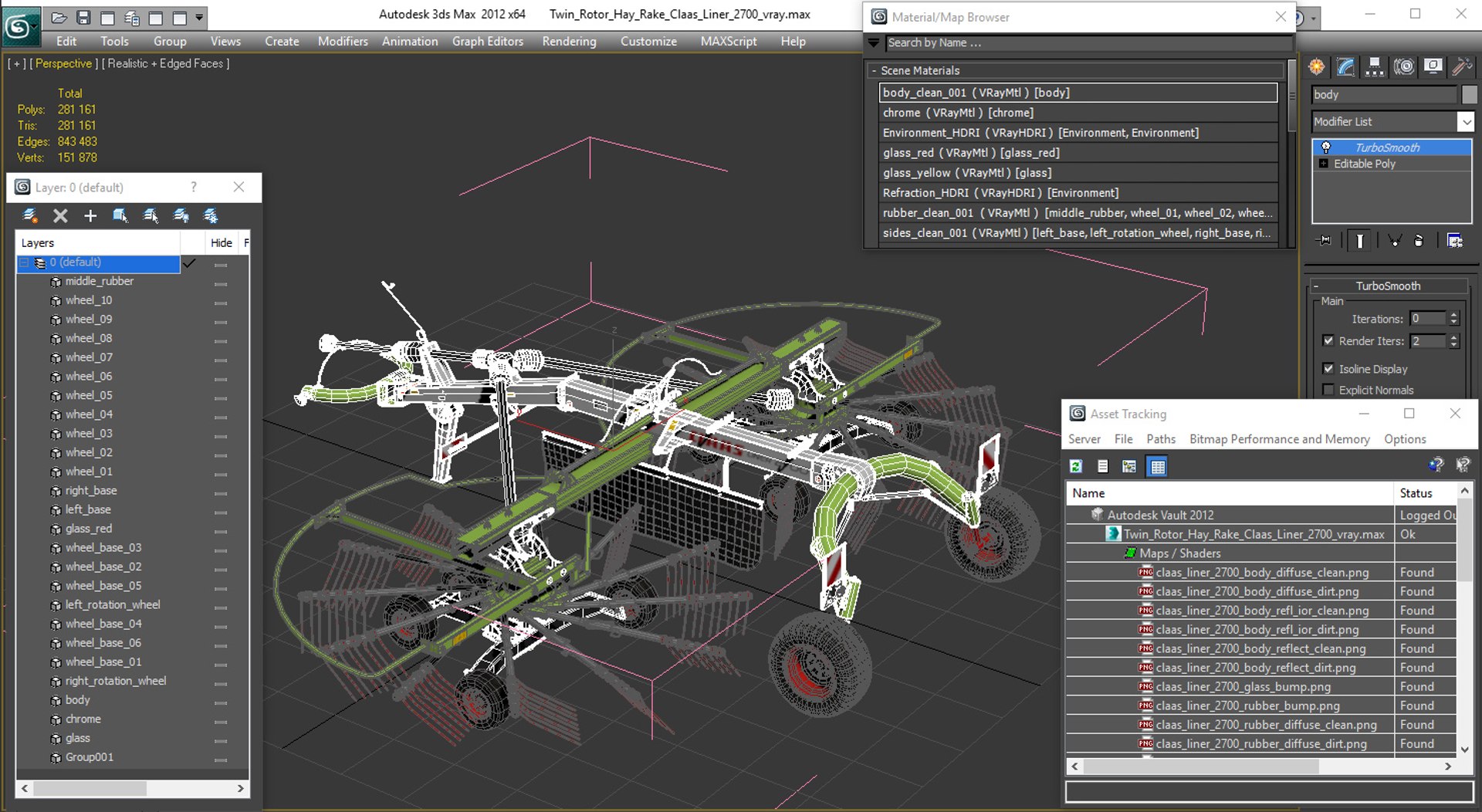Toggle TurboSmooth modifier lightbulb on/off
1482x812 pixels.
tap(1326, 147)
